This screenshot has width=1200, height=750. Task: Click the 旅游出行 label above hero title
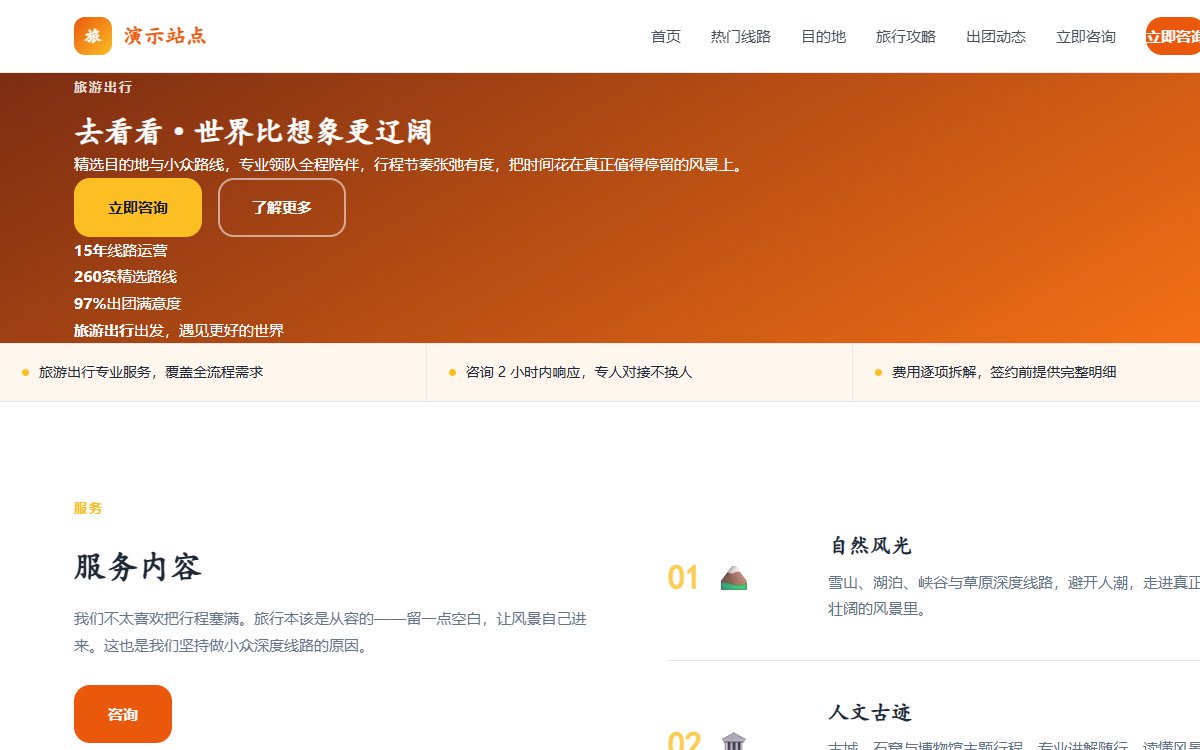(103, 87)
